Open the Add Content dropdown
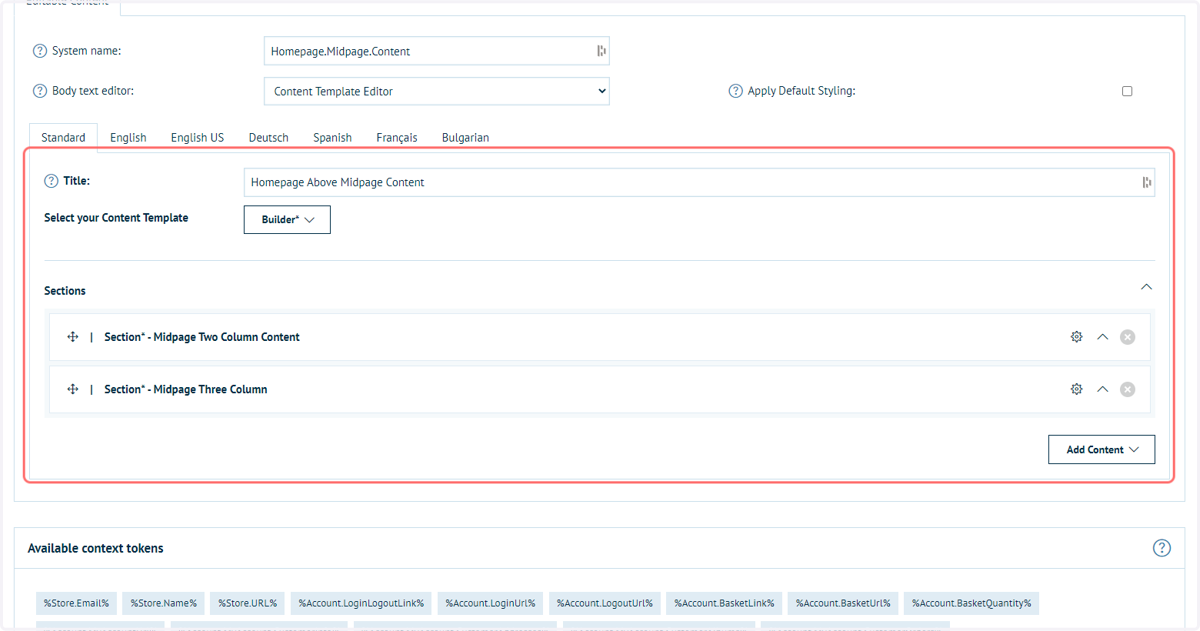This screenshot has width=1200, height=631. point(1101,449)
